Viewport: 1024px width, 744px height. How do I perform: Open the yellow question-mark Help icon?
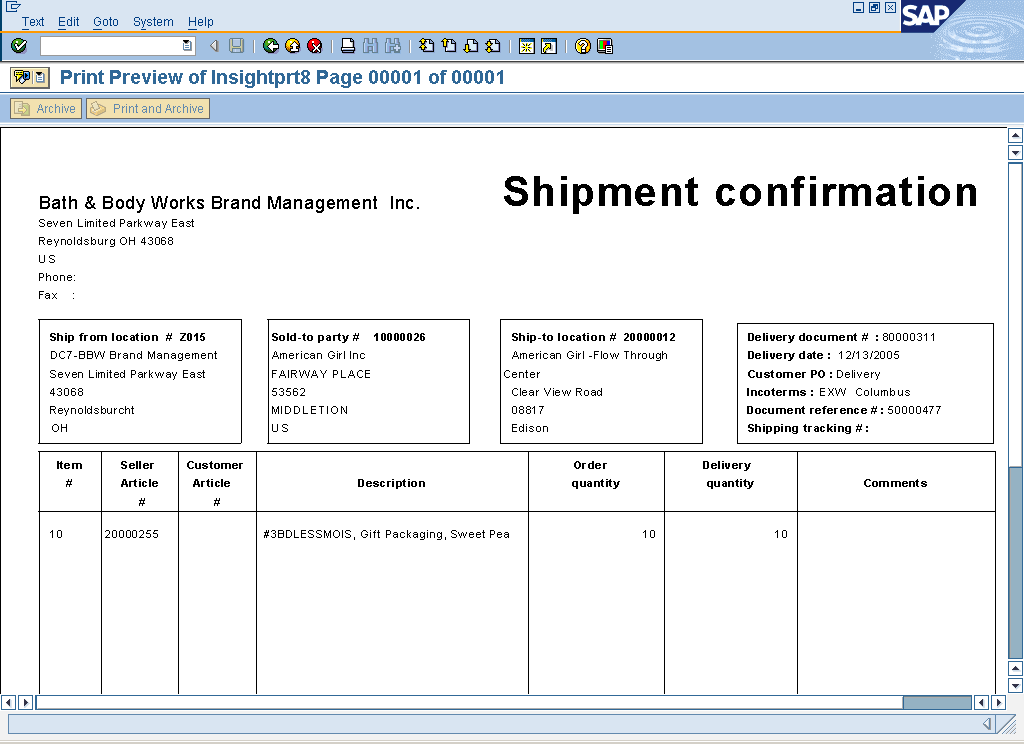583,46
